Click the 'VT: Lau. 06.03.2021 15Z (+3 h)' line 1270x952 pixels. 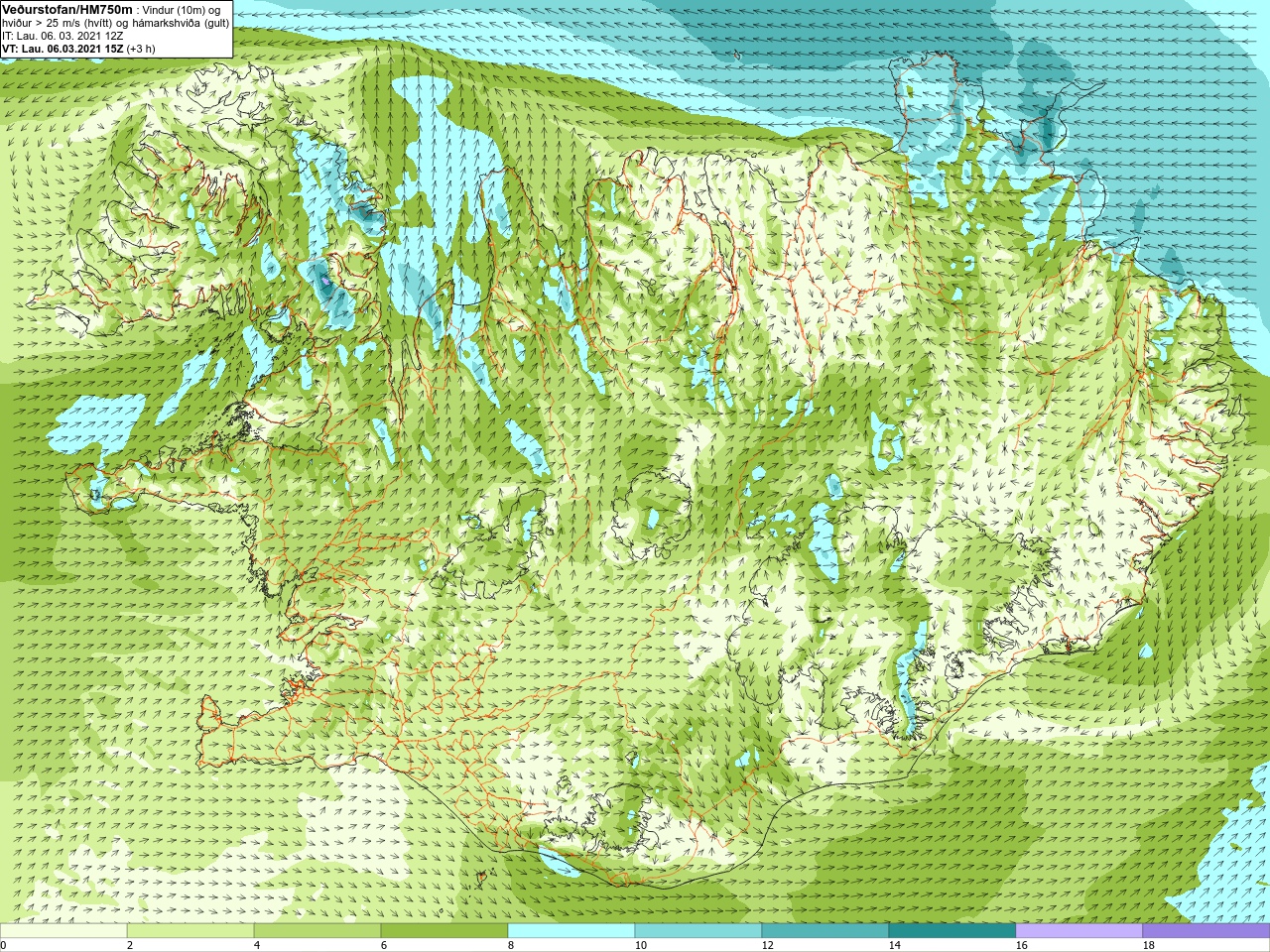tap(78, 49)
